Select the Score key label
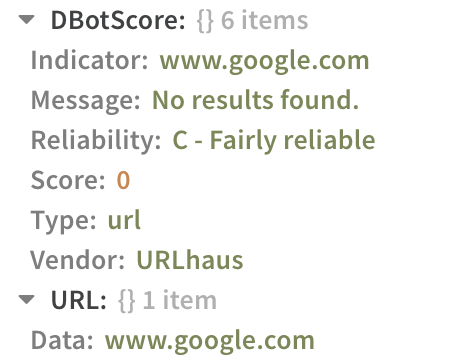 click(68, 180)
